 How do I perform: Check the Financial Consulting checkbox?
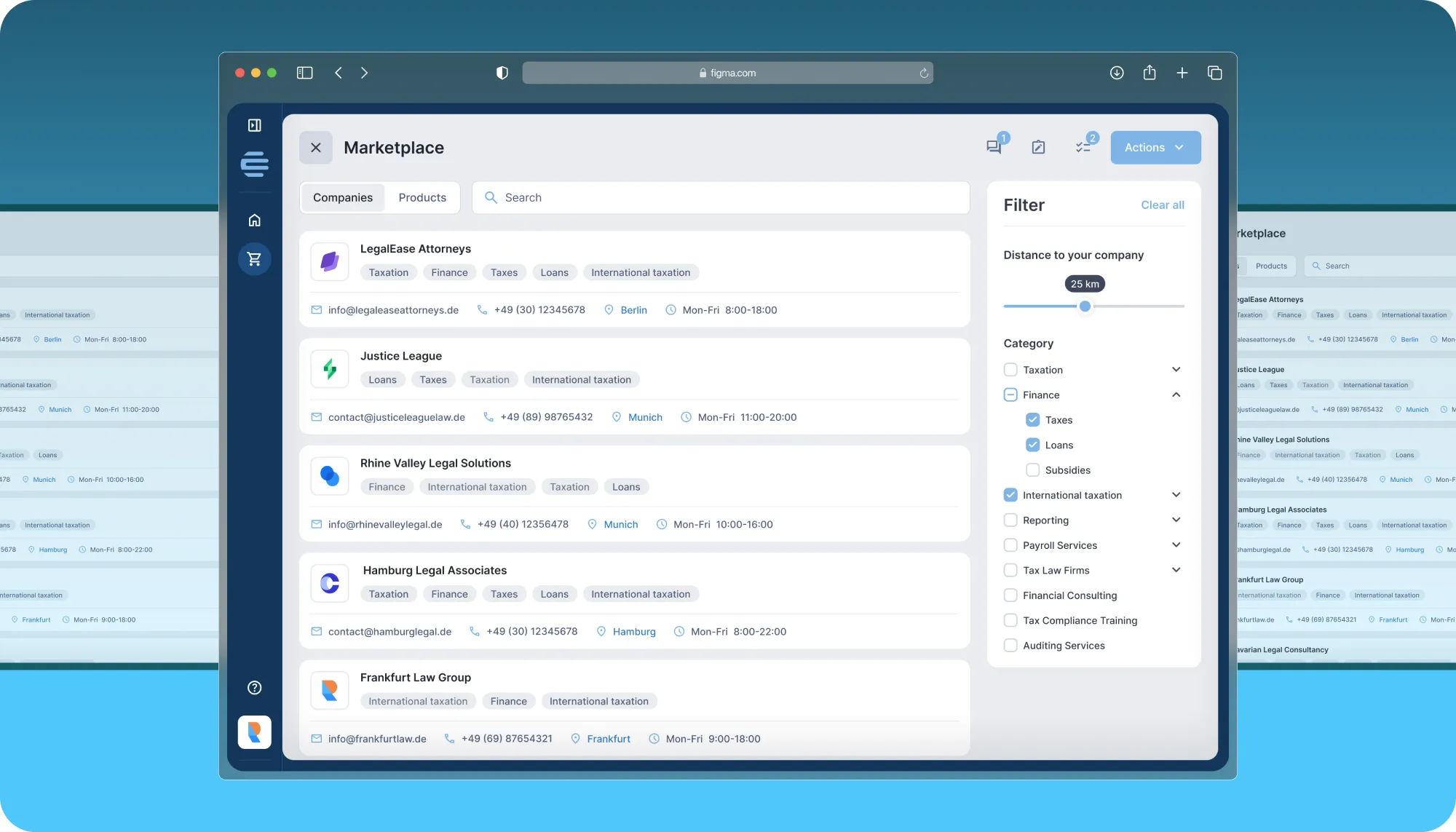(1010, 595)
